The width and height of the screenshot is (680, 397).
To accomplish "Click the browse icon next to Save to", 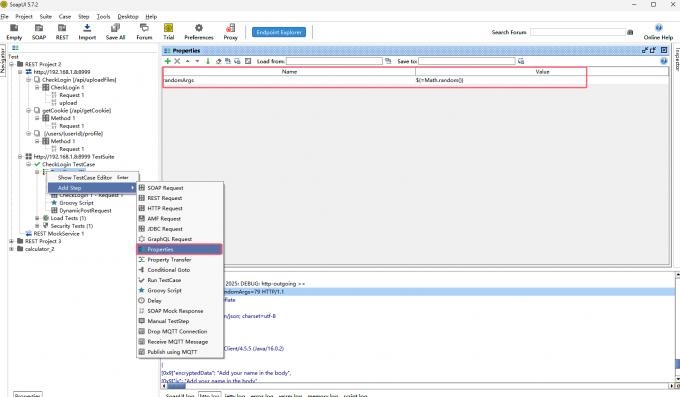I will 521,61.
